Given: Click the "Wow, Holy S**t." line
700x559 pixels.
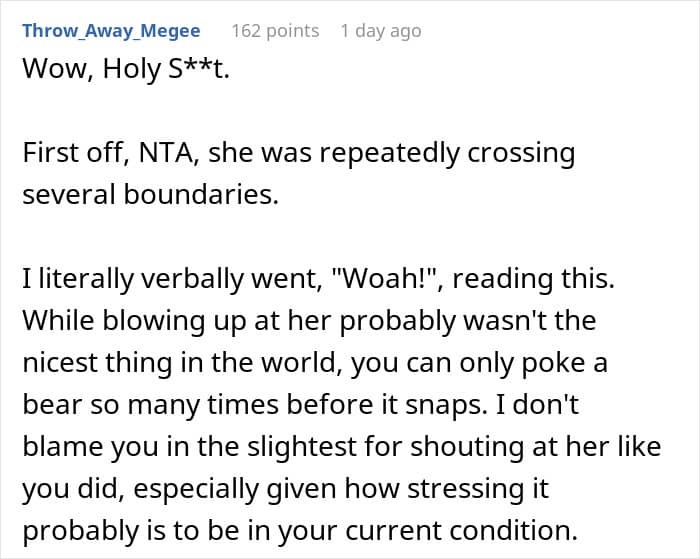Looking at the screenshot, I should pyautogui.click(x=125, y=72).
